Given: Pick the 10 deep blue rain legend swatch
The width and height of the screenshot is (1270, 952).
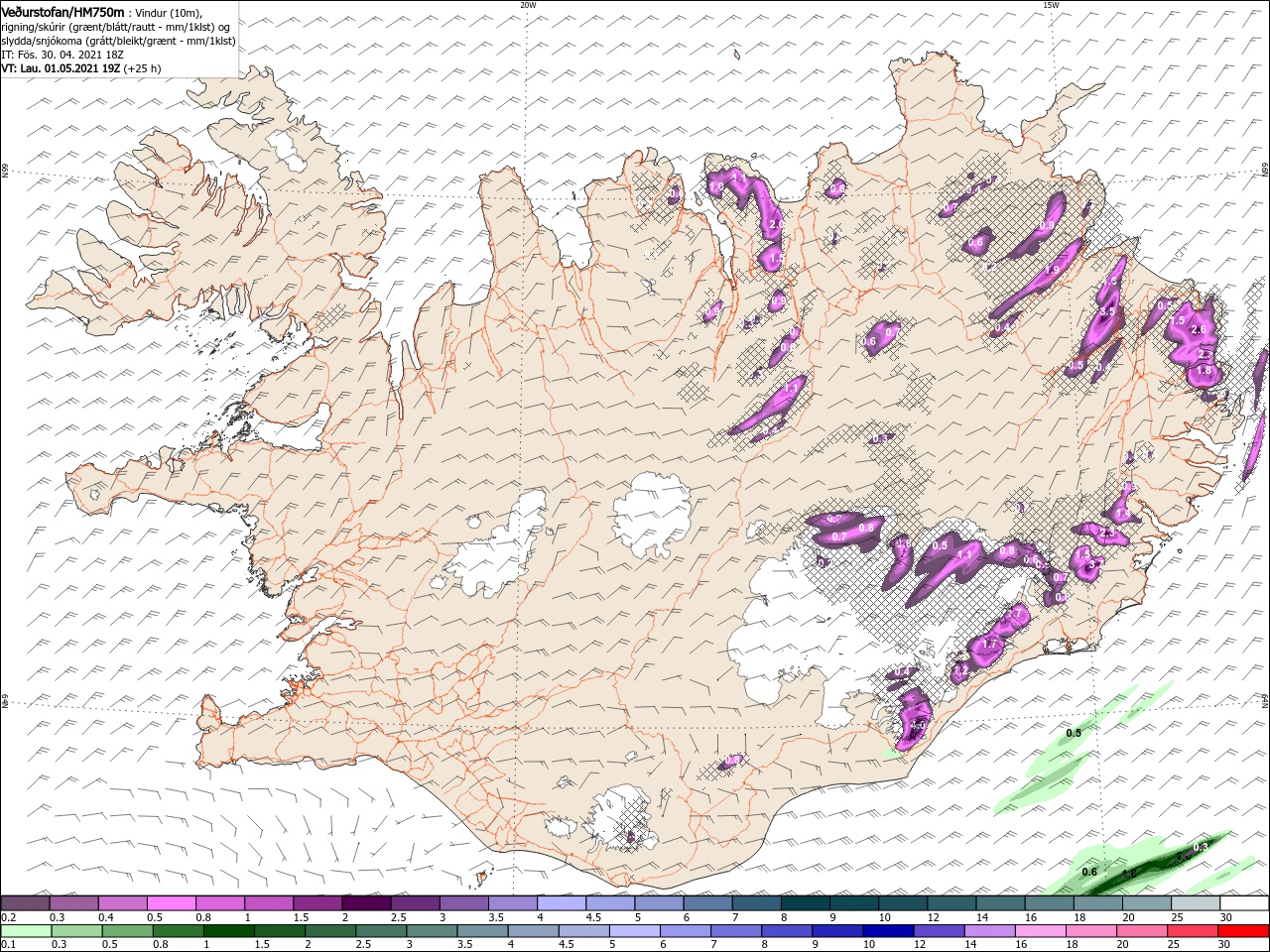Looking at the screenshot, I should tap(889, 931).
